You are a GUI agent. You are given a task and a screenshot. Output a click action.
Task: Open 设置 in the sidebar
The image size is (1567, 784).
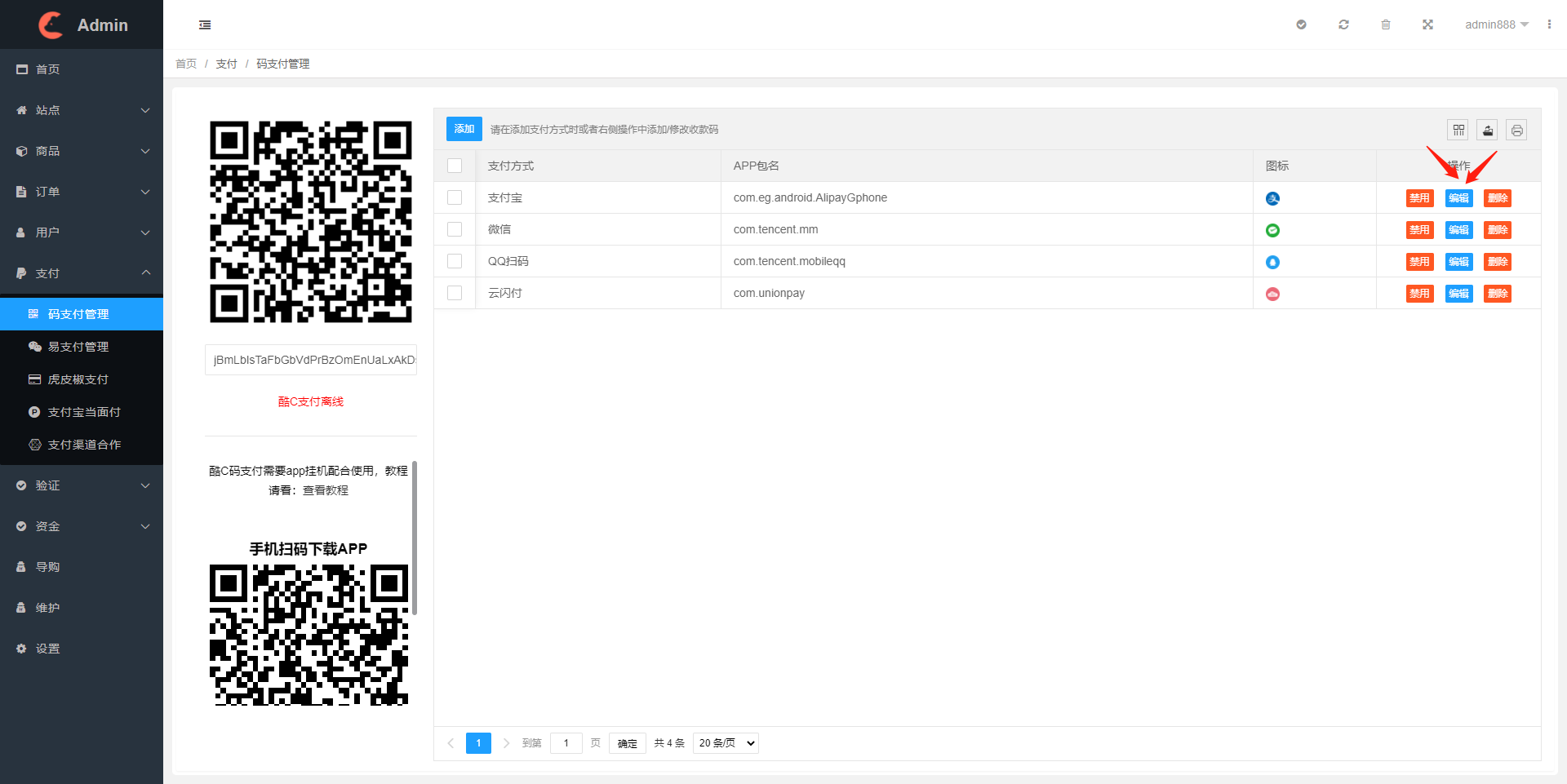point(82,649)
